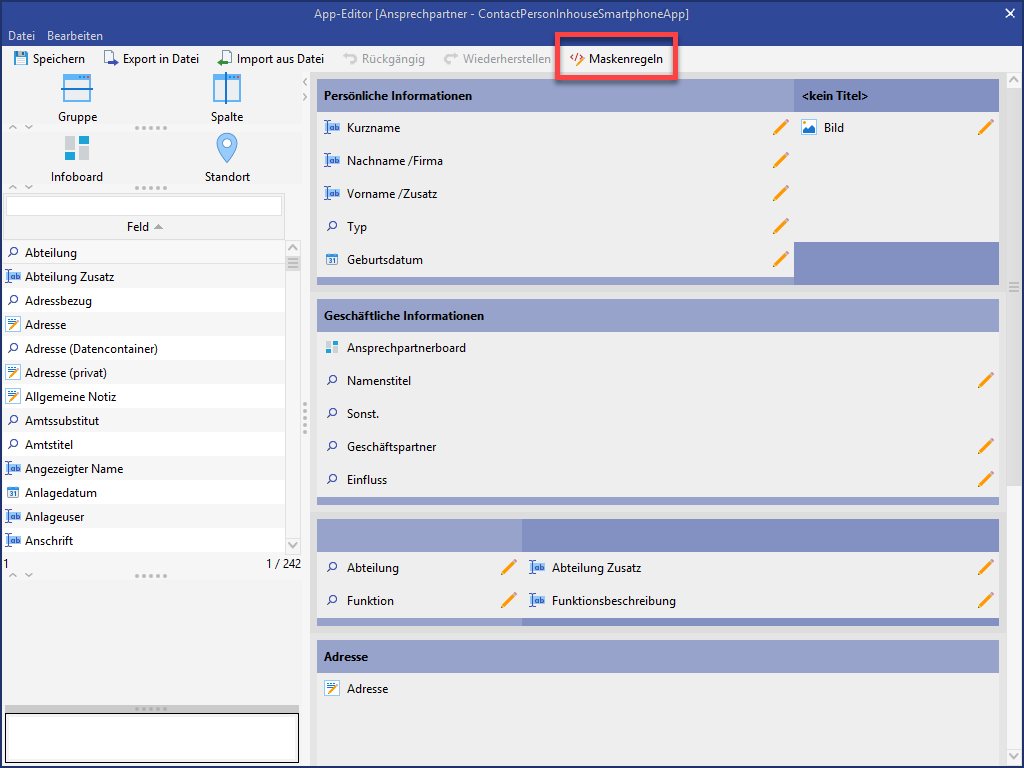Image resolution: width=1024 pixels, height=768 pixels.
Task: Click Import aus Datei
Action: [x=271, y=59]
